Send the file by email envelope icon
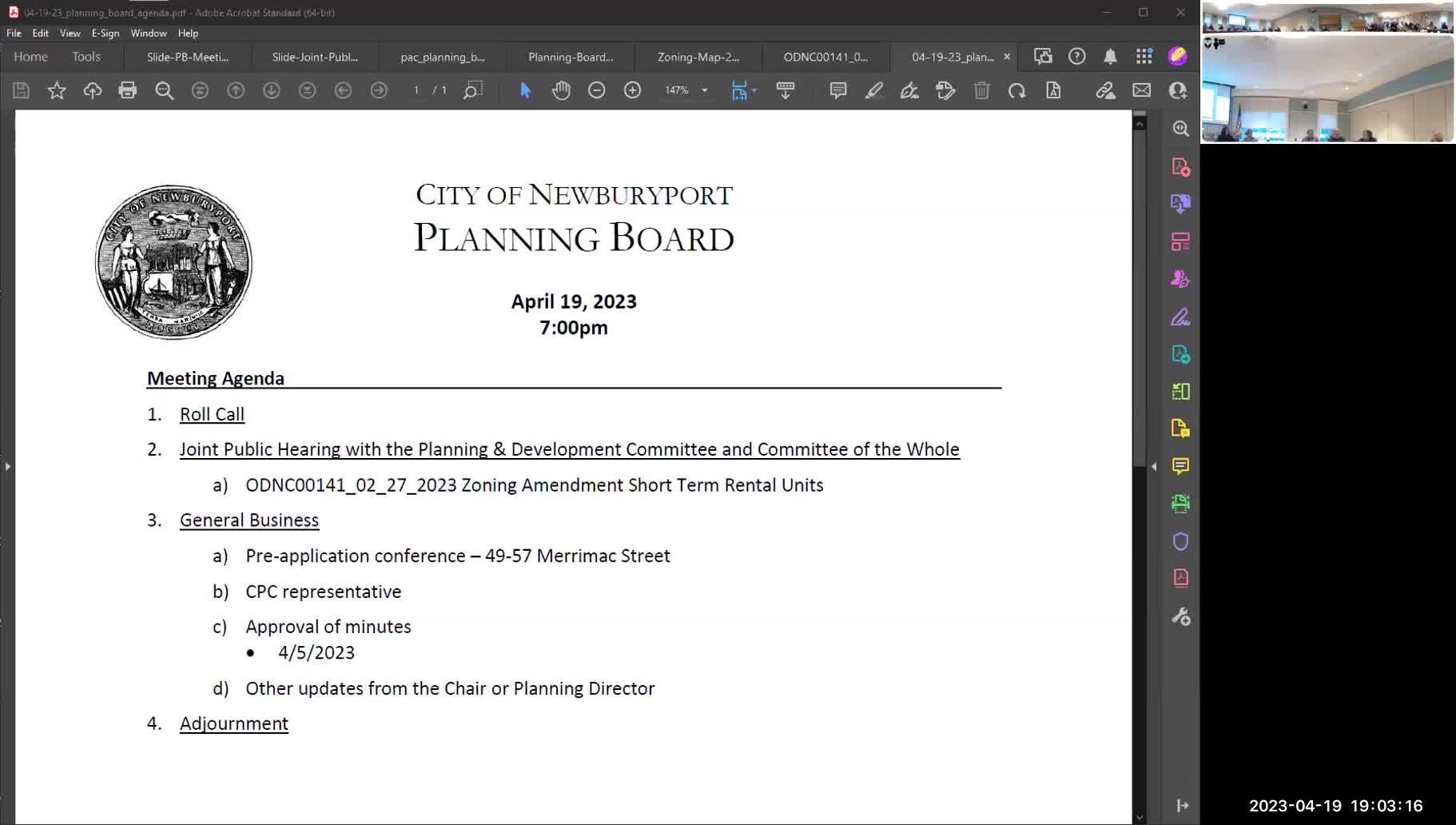The height and width of the screenshot is (825, 1456). (1142, 90)
